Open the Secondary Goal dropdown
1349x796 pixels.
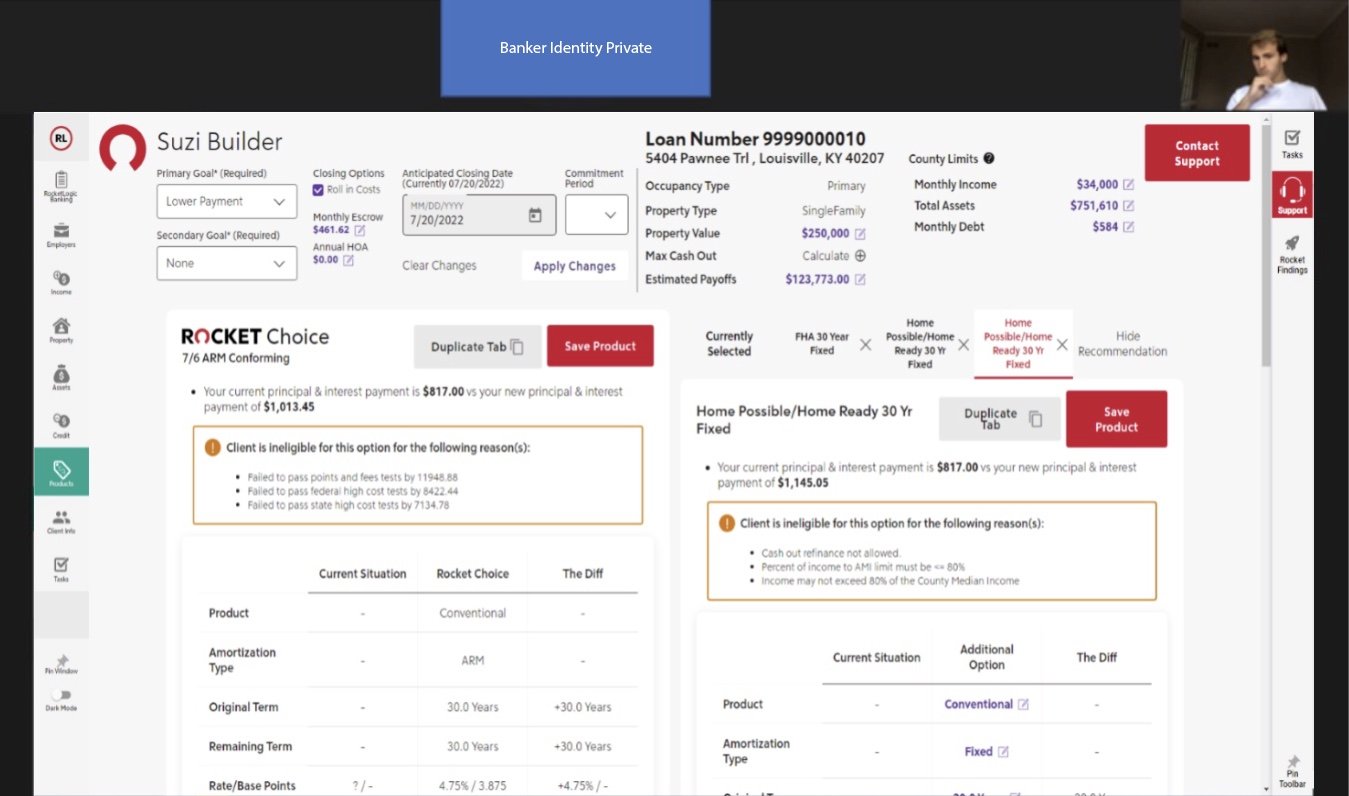227,263
